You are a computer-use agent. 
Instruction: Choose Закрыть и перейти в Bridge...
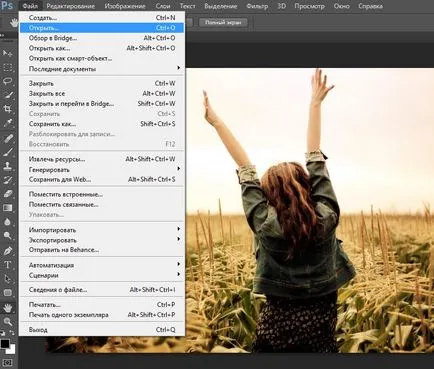point(102,104)
